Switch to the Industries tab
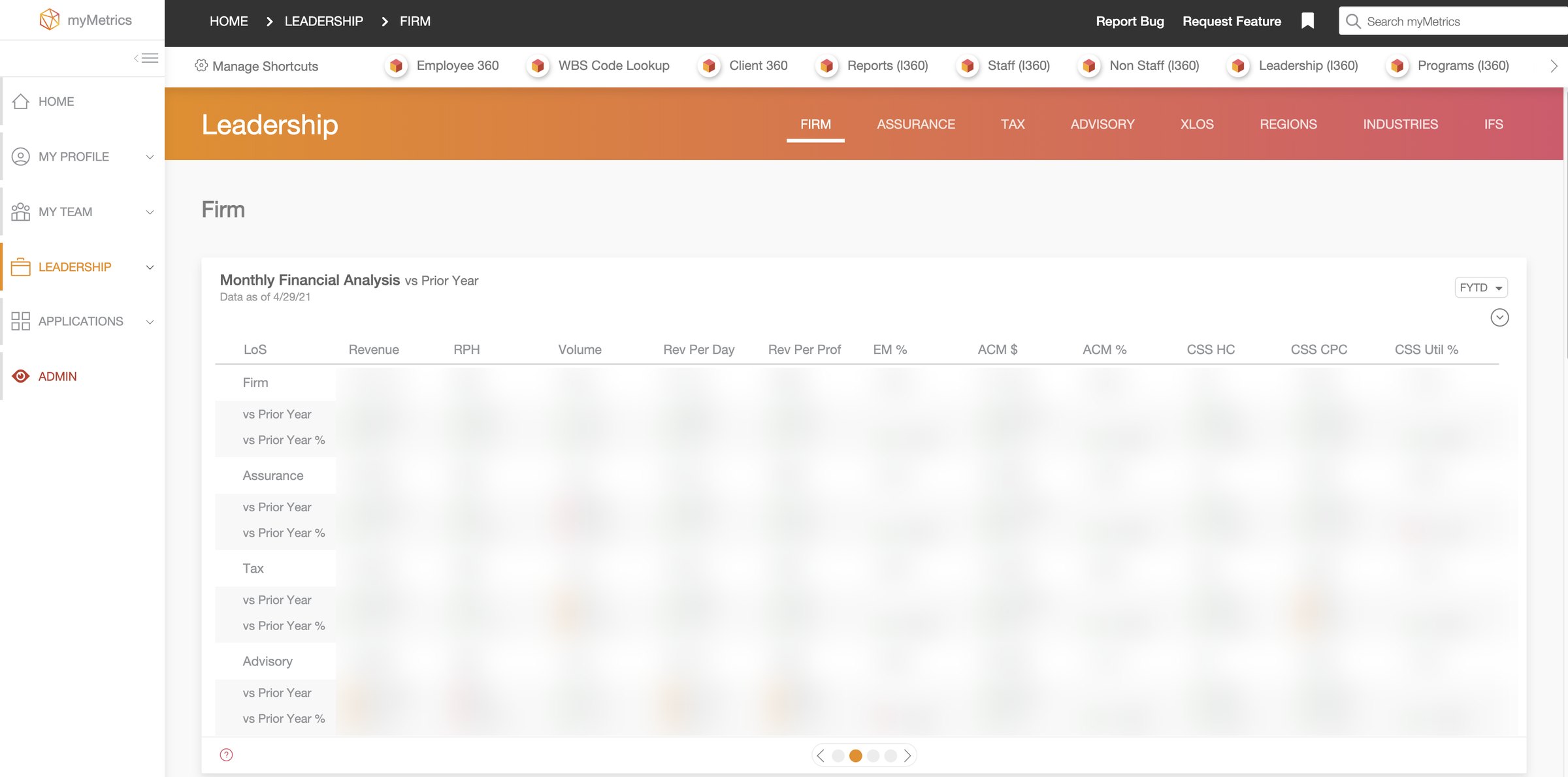1568x777 pixels. pos(1400,124)
